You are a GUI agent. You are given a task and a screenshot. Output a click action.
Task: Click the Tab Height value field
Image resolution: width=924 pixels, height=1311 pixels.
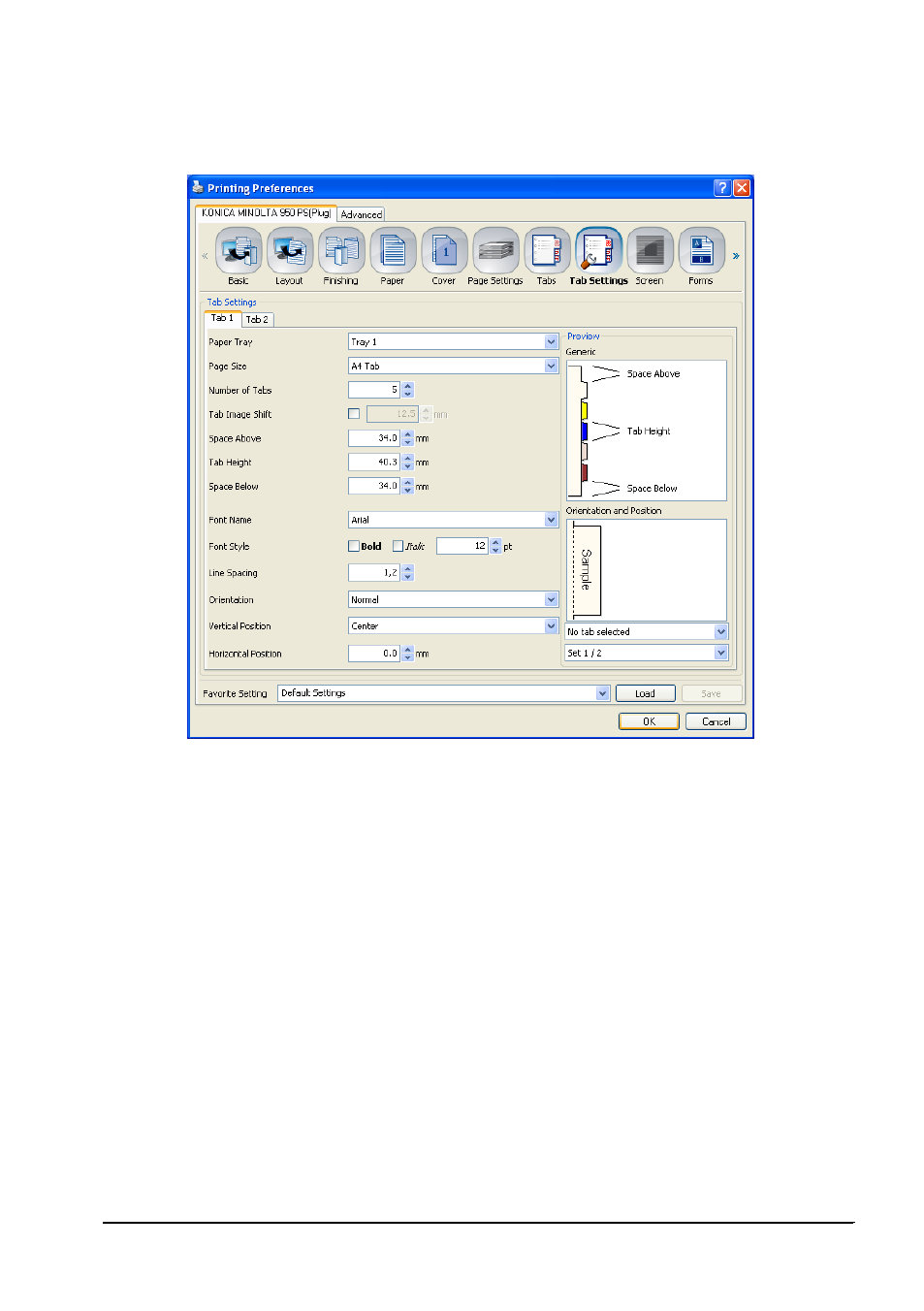(374, 463)
